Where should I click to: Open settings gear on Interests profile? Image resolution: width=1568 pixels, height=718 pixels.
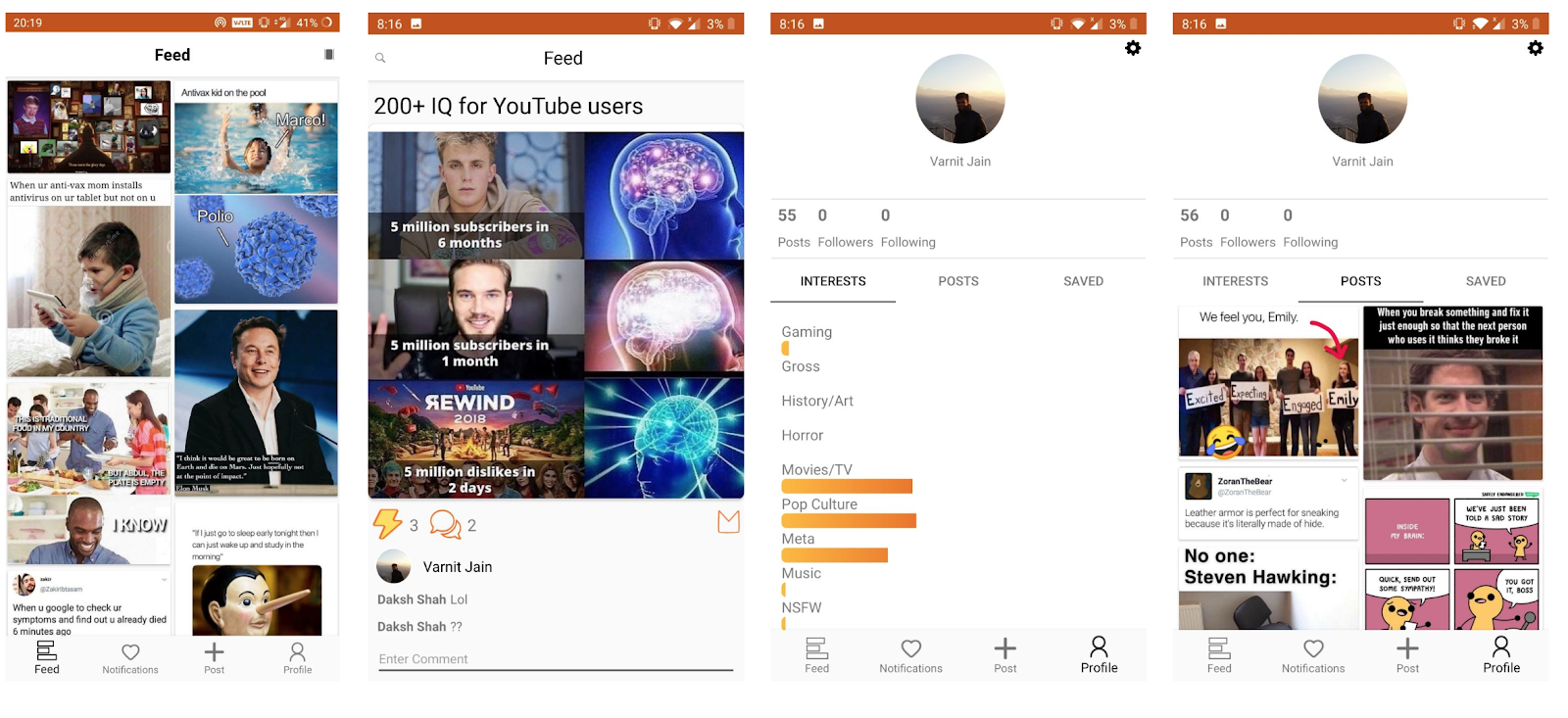point(1133,48)
